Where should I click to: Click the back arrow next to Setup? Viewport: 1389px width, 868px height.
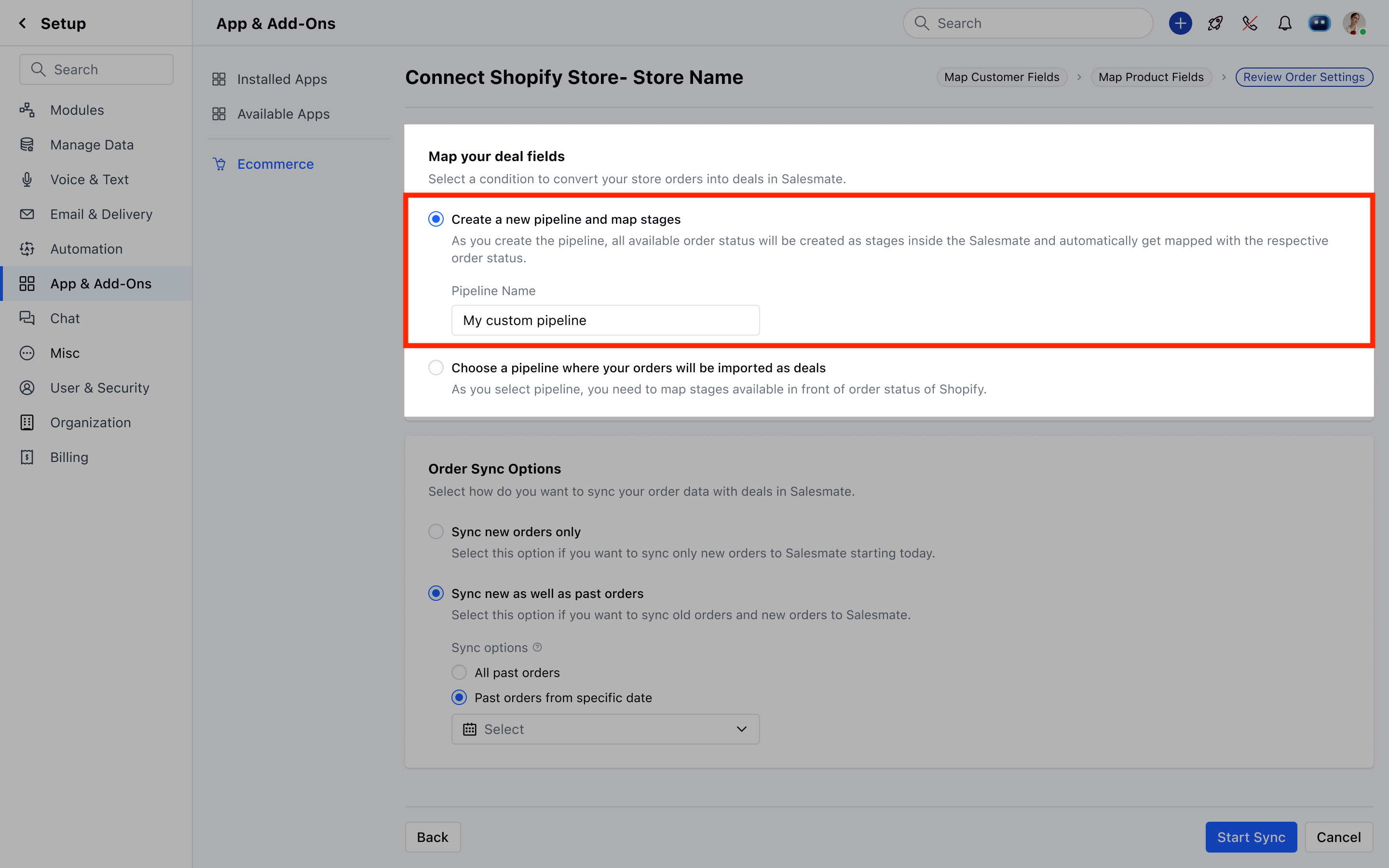click(x=22, y=23)
